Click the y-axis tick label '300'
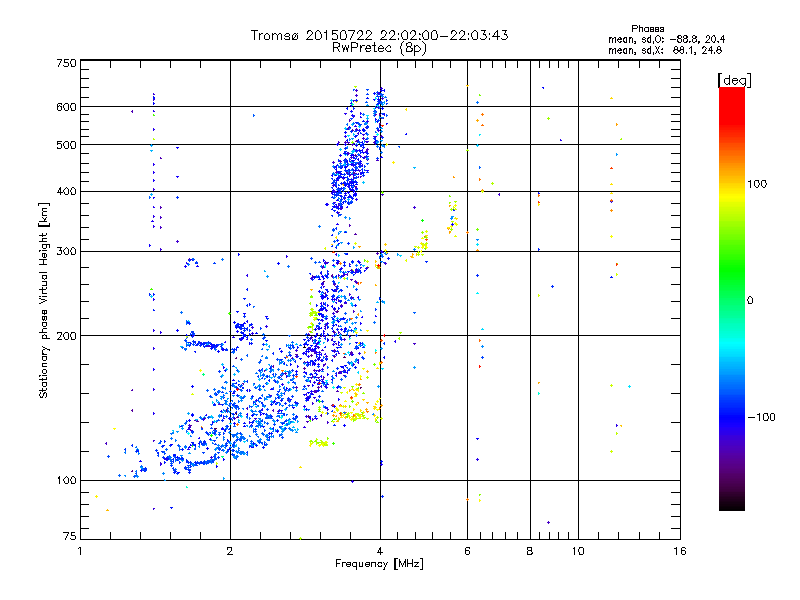This screenshot has height=600, width=800. tap(66, 251)
